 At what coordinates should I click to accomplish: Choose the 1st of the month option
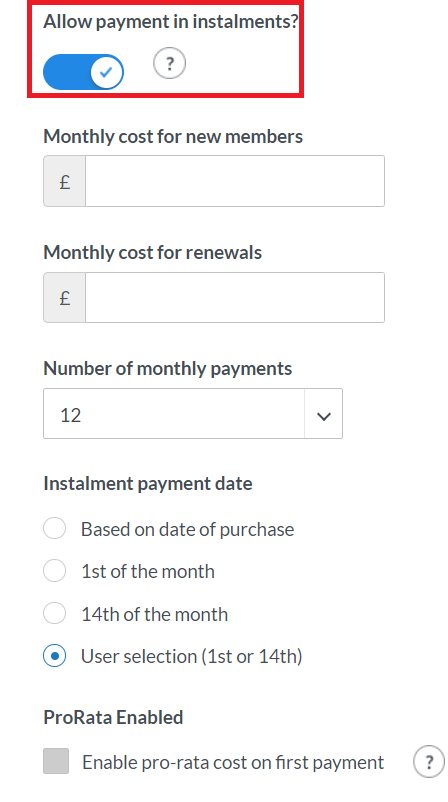click(54, 571)
